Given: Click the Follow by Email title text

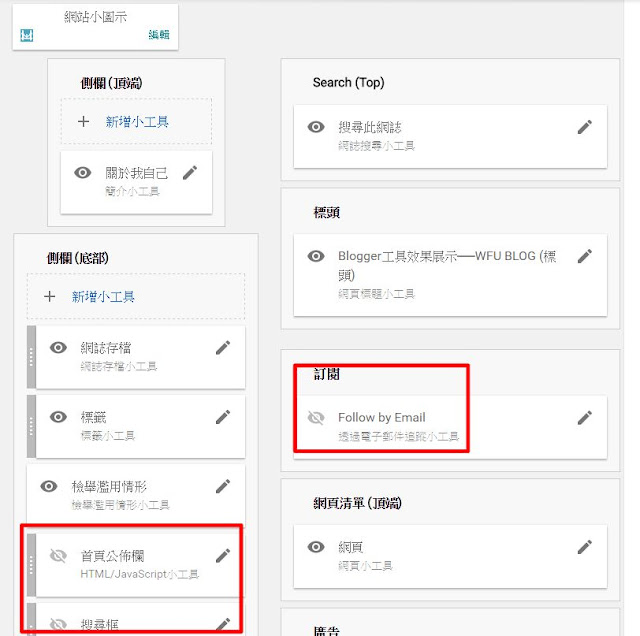Looking at the screenshot, I should click(x=382, y=418).
